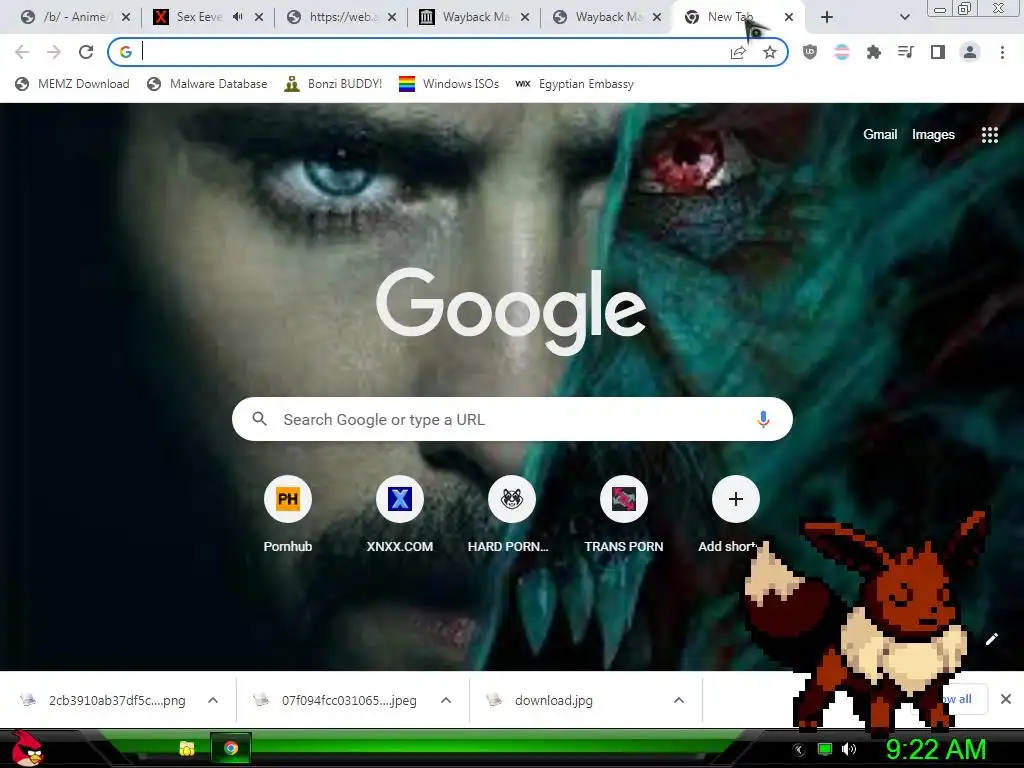The width and height of the screenshot is (1024, 768).
Task: Open the volume speaker tray icon
Action: 849,749
